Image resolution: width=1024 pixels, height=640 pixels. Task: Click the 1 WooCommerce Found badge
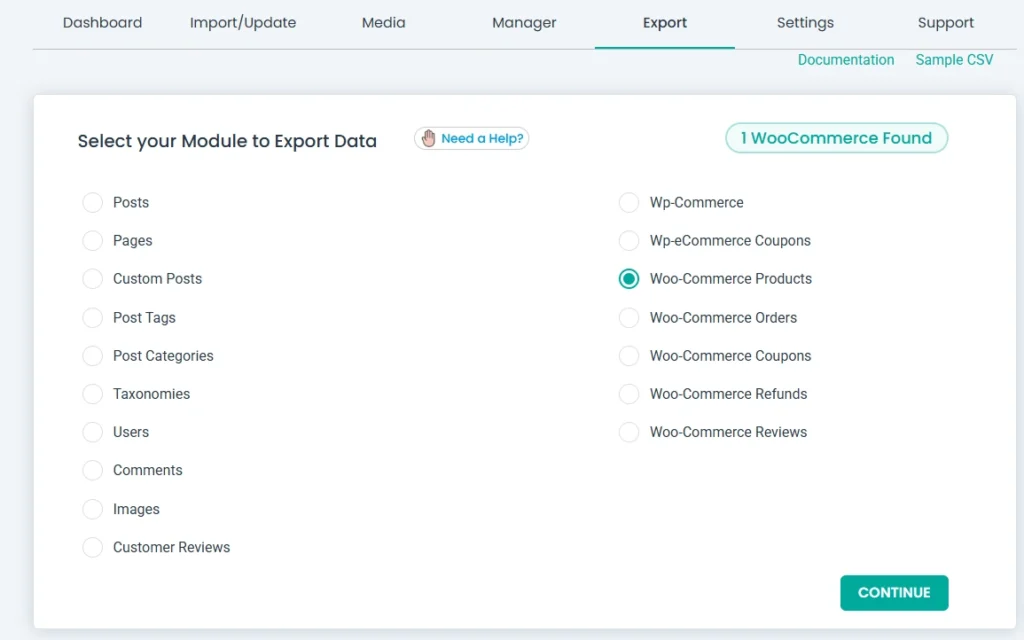point(836,139)
